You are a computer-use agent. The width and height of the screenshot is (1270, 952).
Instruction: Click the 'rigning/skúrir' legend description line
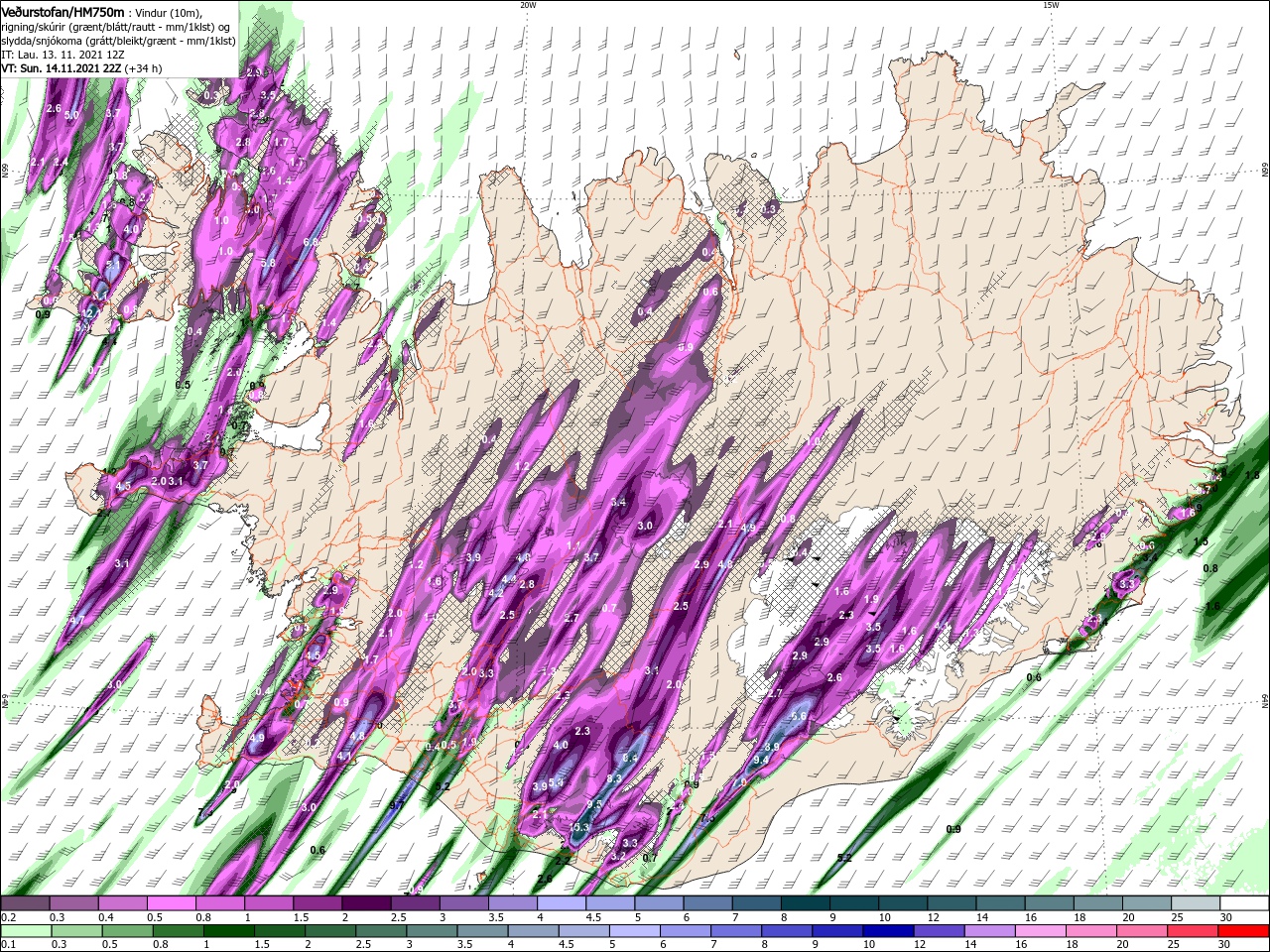coord(115,26)
